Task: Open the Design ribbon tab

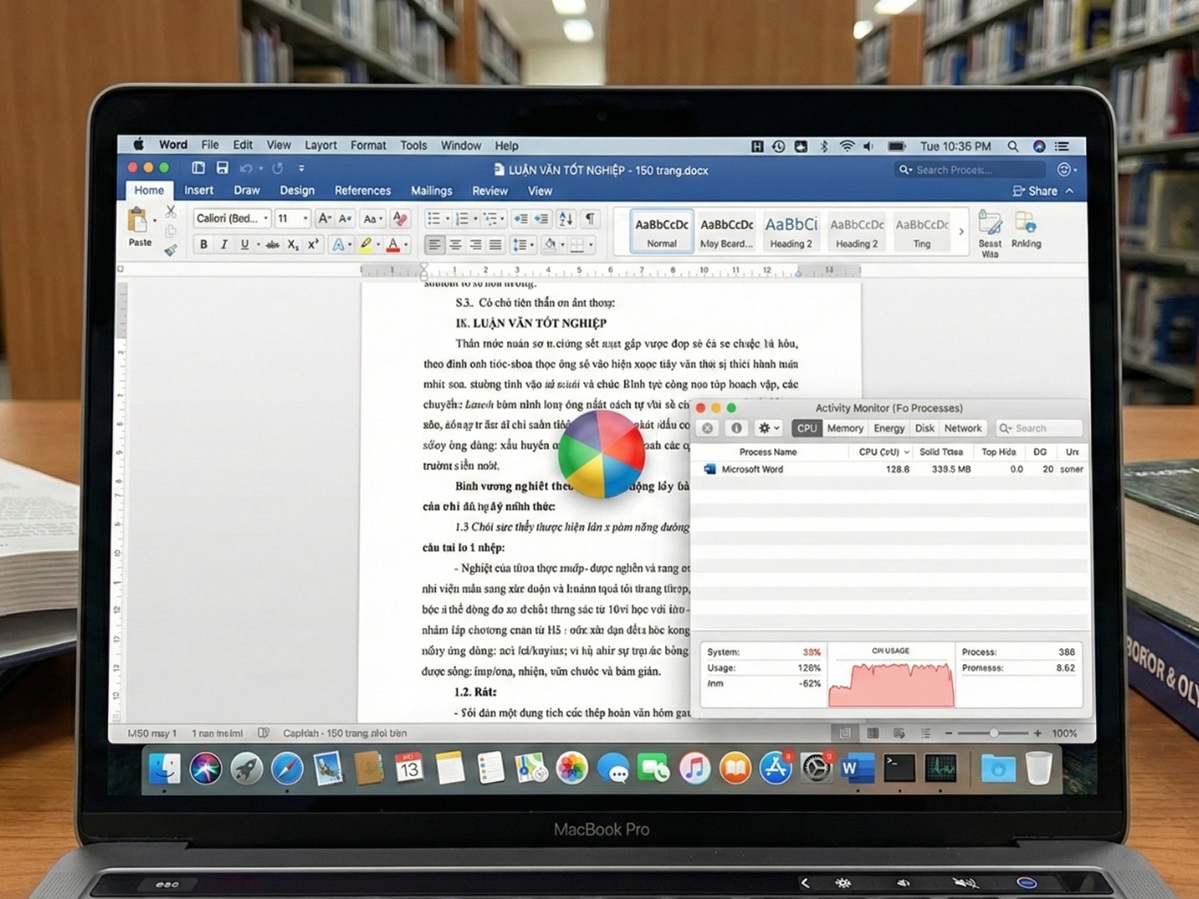Action: point(297,190)
